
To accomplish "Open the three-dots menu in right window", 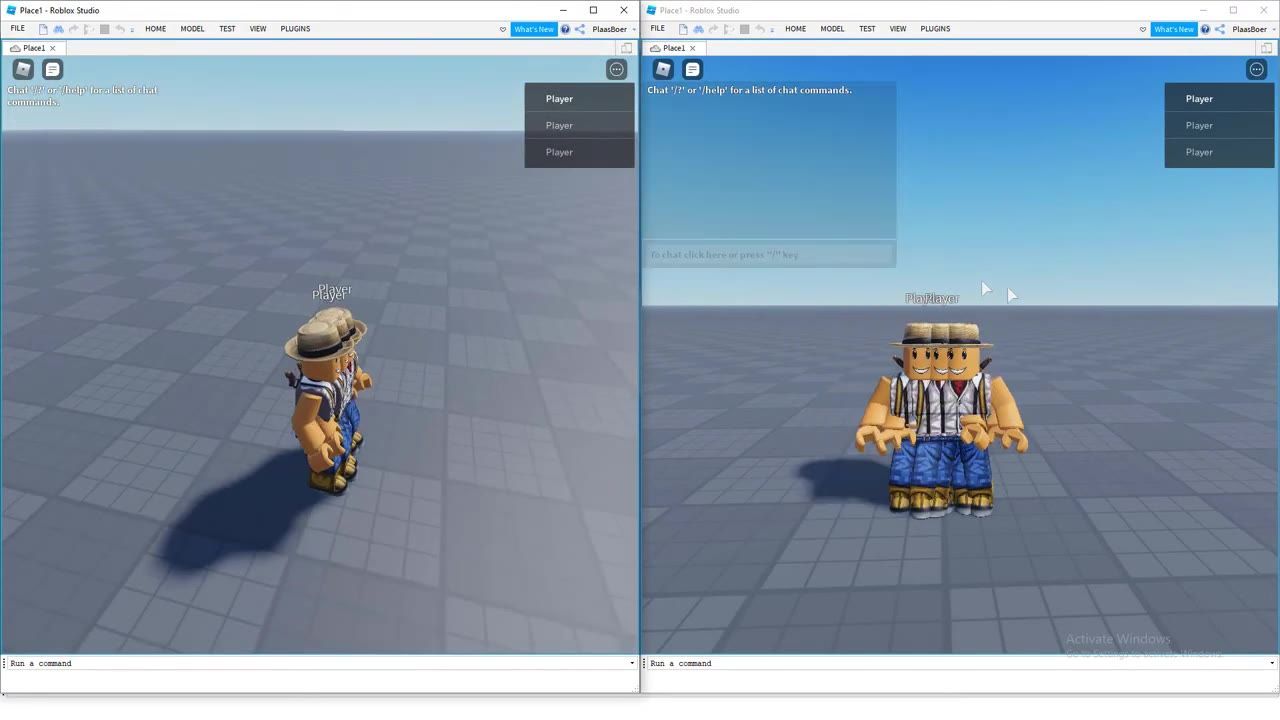I will tap(1257, 69).
